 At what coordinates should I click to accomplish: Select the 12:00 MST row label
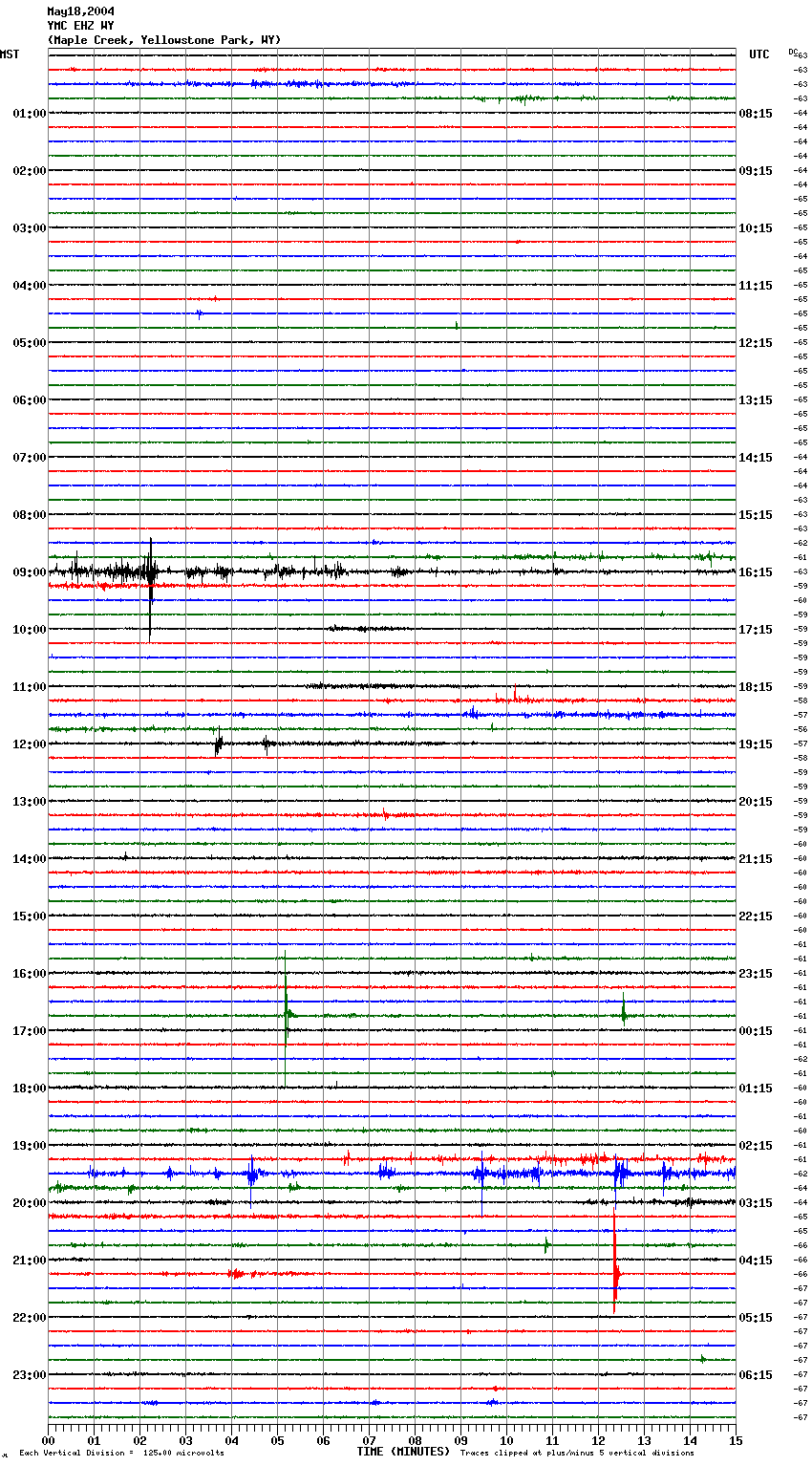pyautogui.click(x=30, y=744)
